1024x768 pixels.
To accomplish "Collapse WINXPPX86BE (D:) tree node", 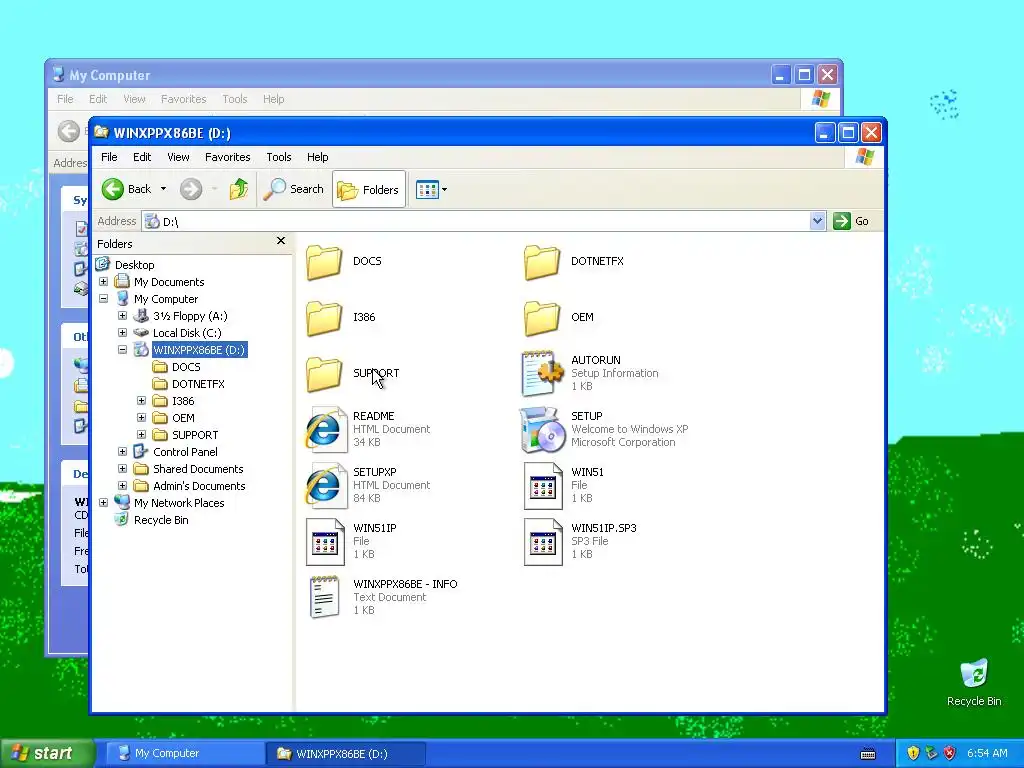I will (122, 349).
